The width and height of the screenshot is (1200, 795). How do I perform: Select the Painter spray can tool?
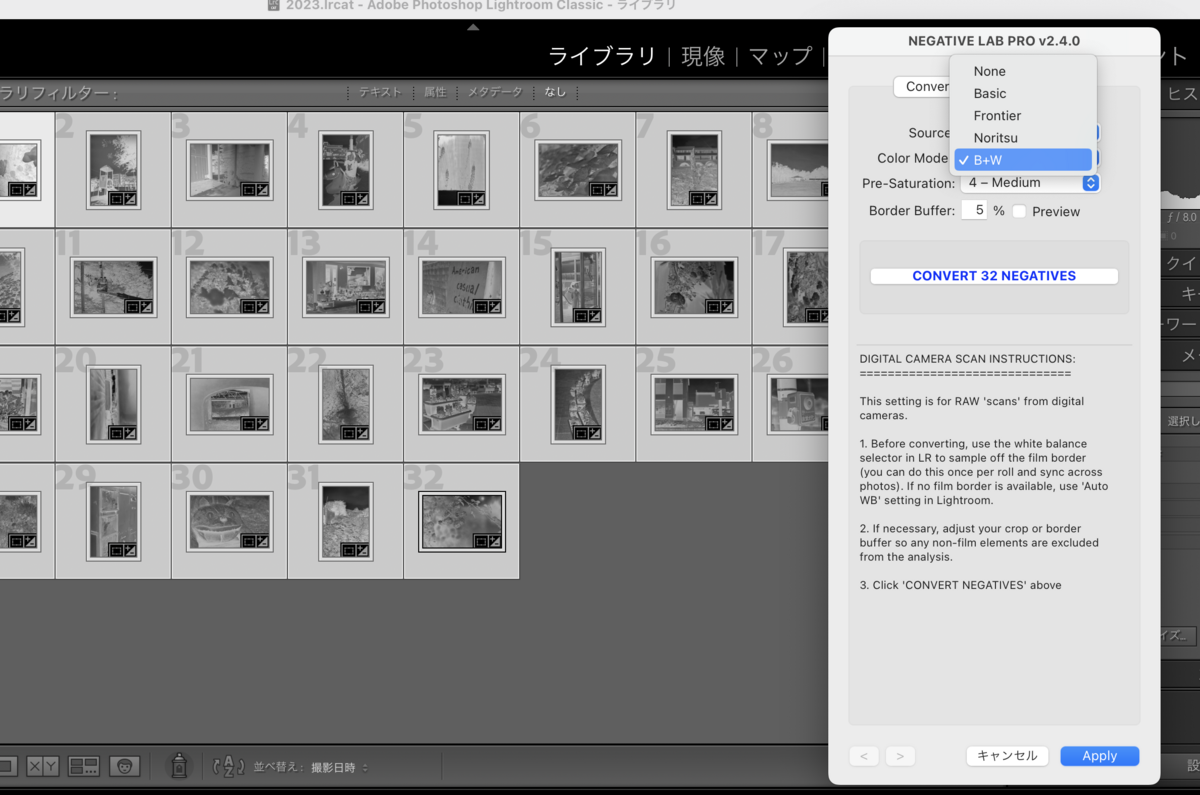coord(179,766)
